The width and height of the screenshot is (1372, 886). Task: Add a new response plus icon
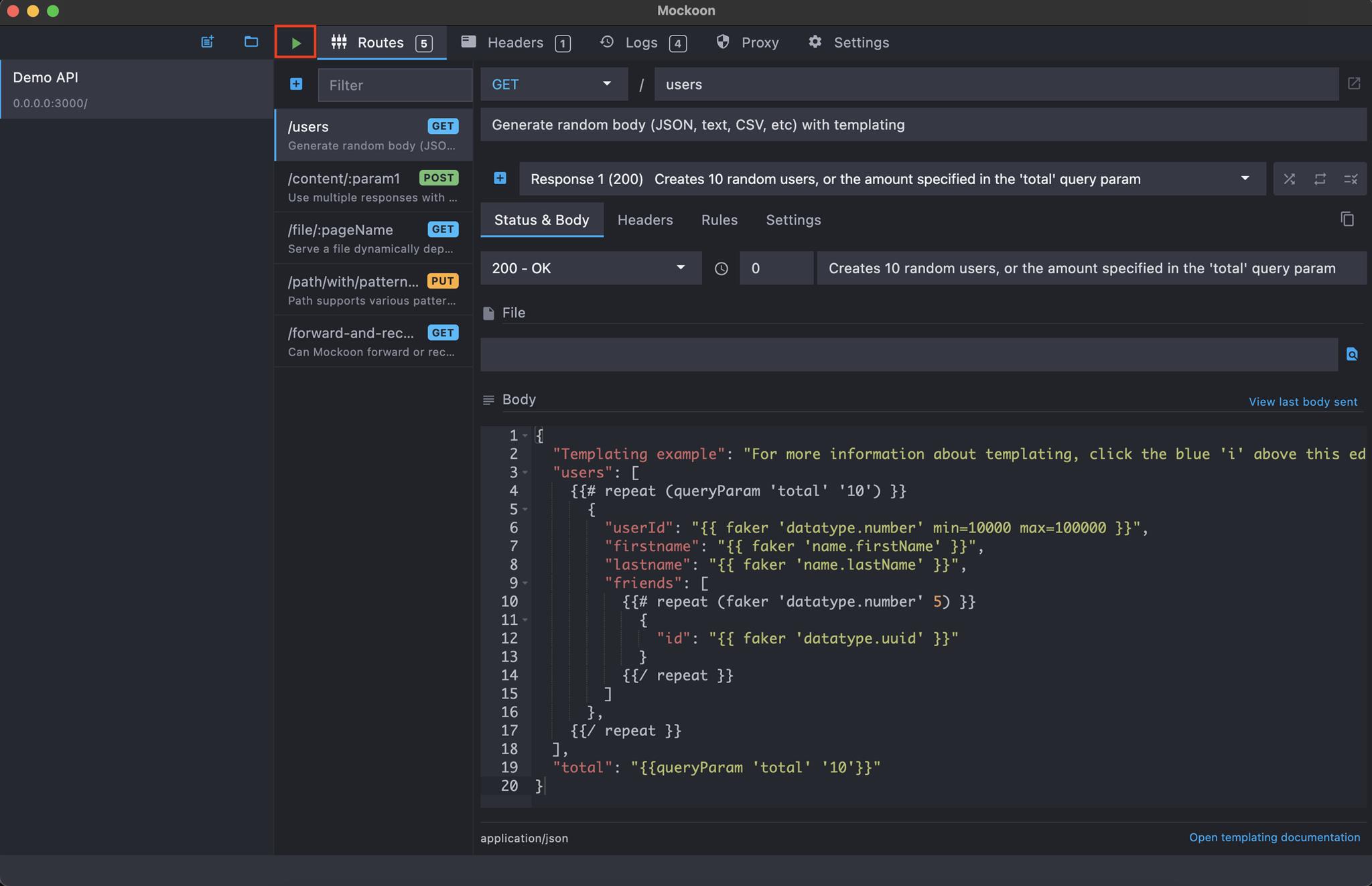(500, 178)
